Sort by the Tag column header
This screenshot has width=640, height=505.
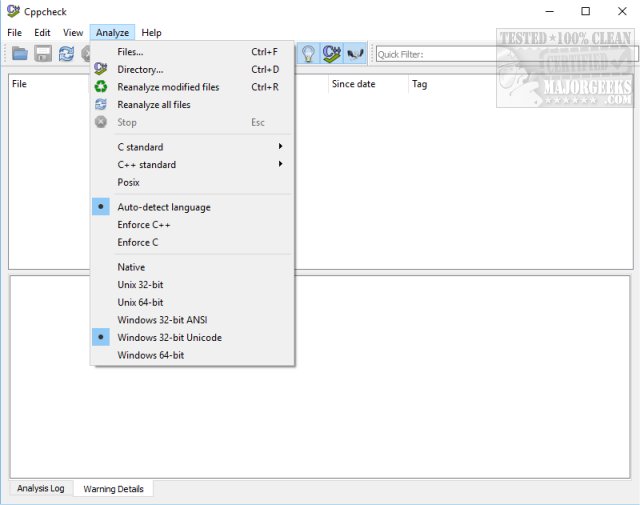449,84
